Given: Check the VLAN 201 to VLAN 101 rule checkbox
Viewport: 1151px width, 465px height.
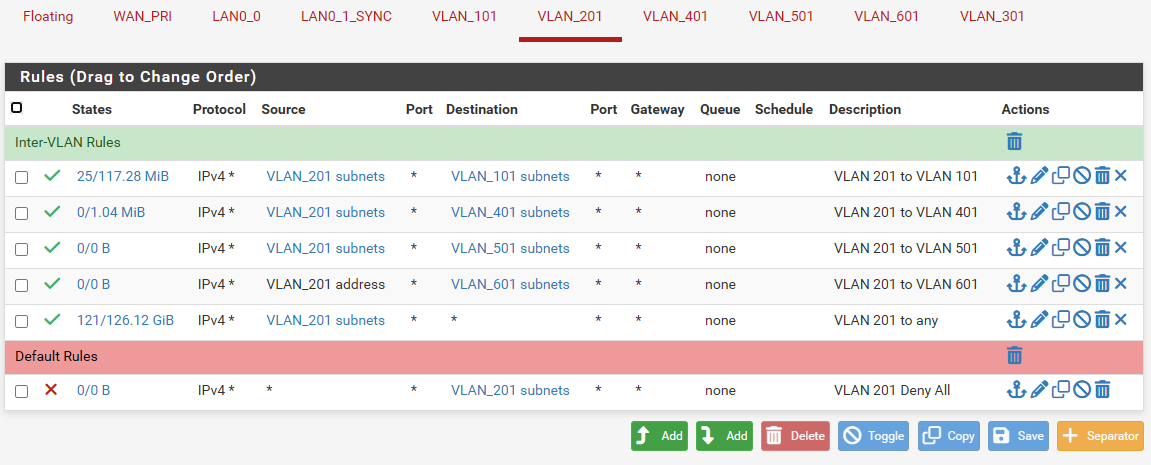Looking at the screenshot, I should 22,177.
